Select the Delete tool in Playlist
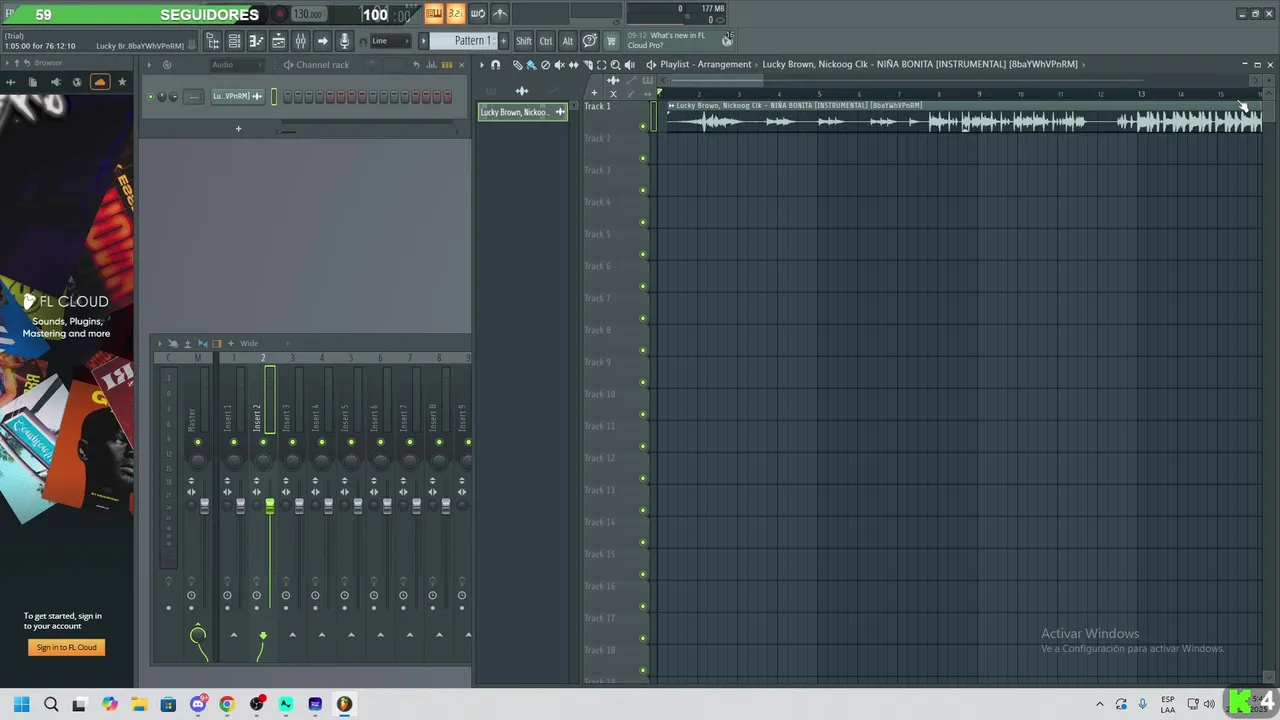The height and width of the screenshot is (720, 1280). (x=545, y=65)
